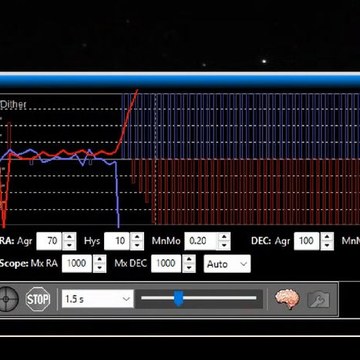Viewport: 360px width, 360px height.
Task: Increase the RA MnMo value
Action: pos(223,237)
